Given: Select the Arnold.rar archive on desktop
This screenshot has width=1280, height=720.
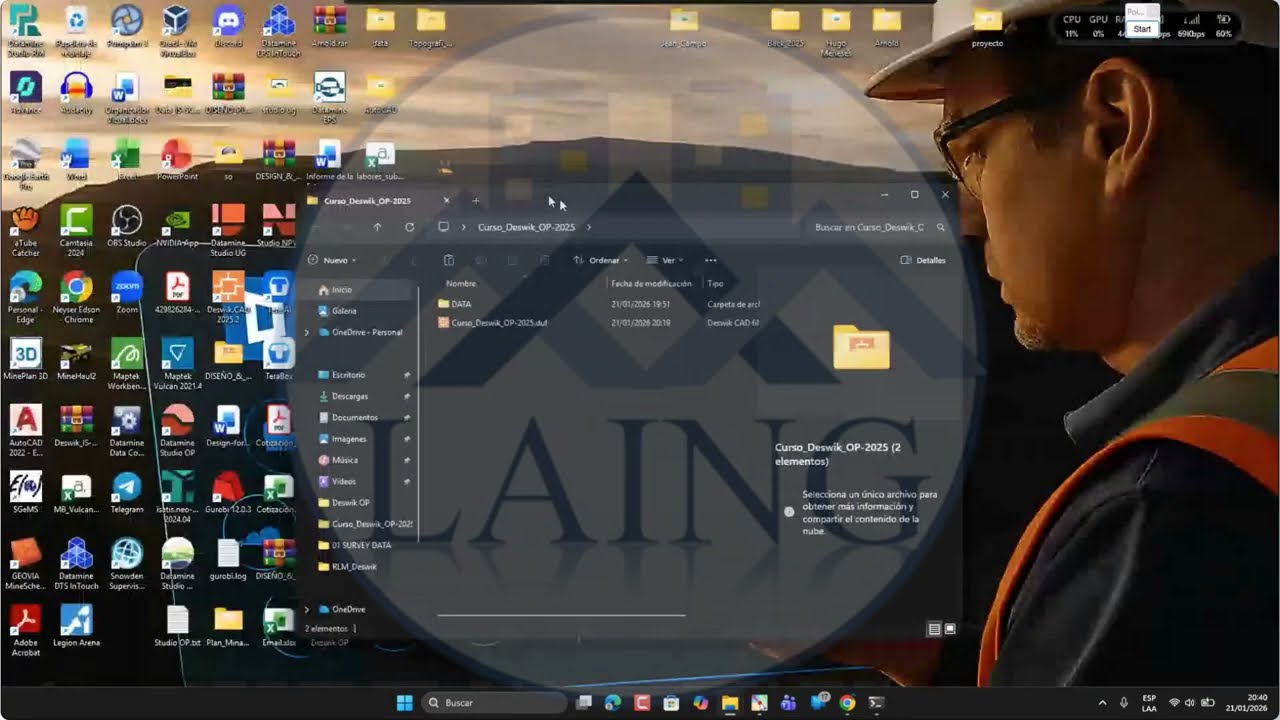Looking at the screenshot, I should click(330, 28).
